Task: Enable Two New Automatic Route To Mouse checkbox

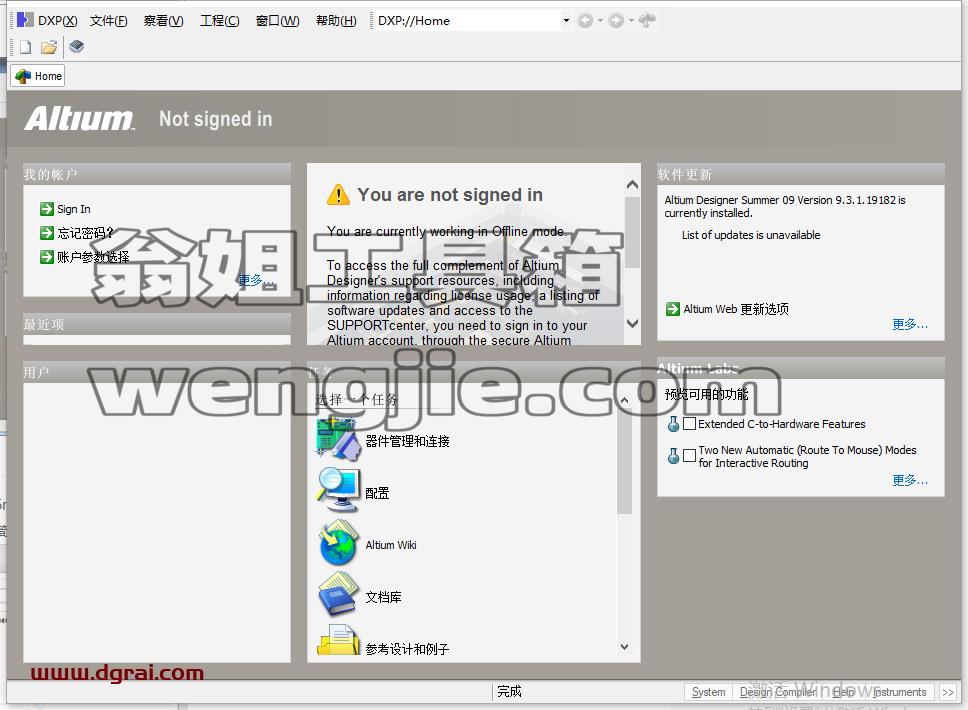Action: 690,456
